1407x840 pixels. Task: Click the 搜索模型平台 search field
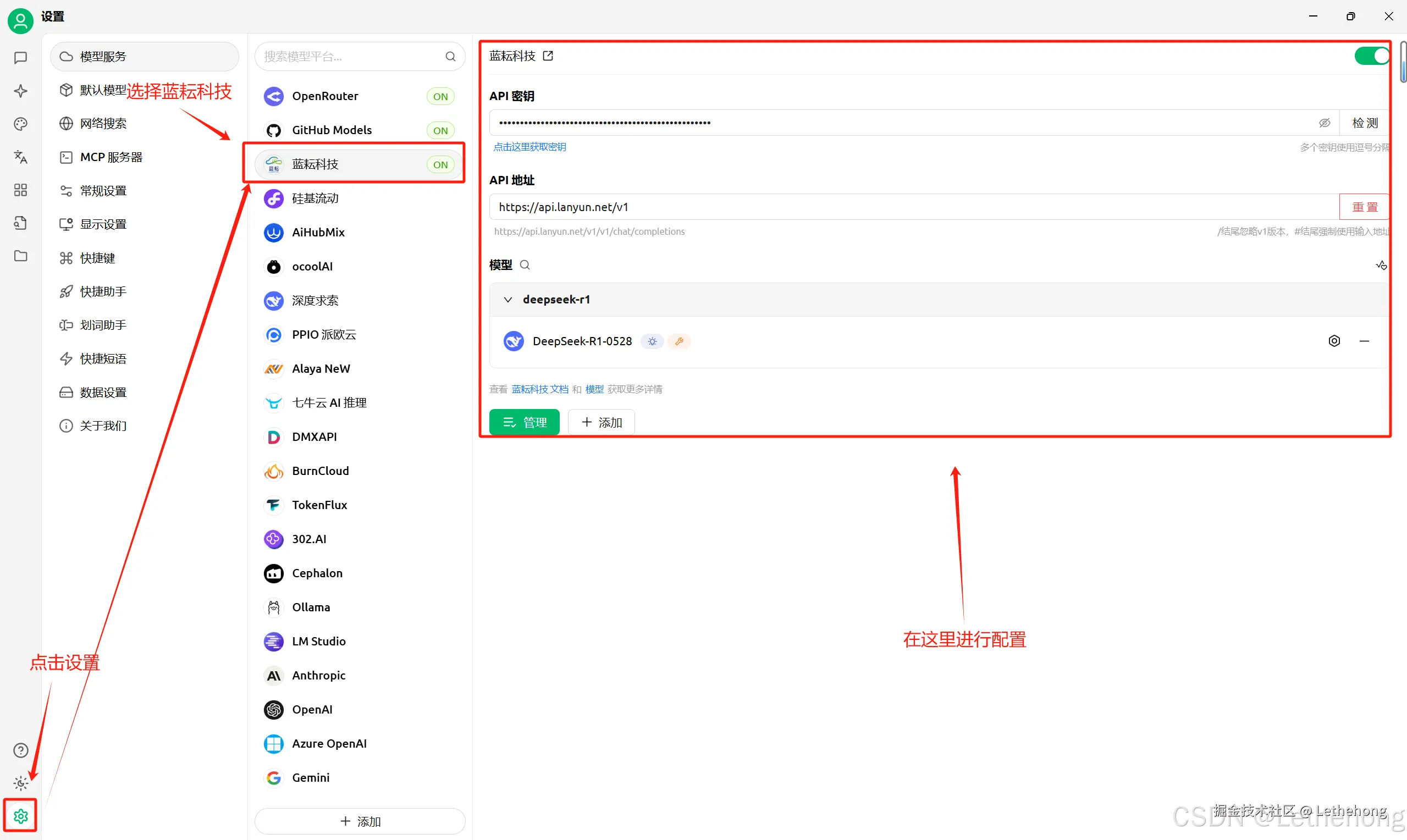[x=351, y=57]
